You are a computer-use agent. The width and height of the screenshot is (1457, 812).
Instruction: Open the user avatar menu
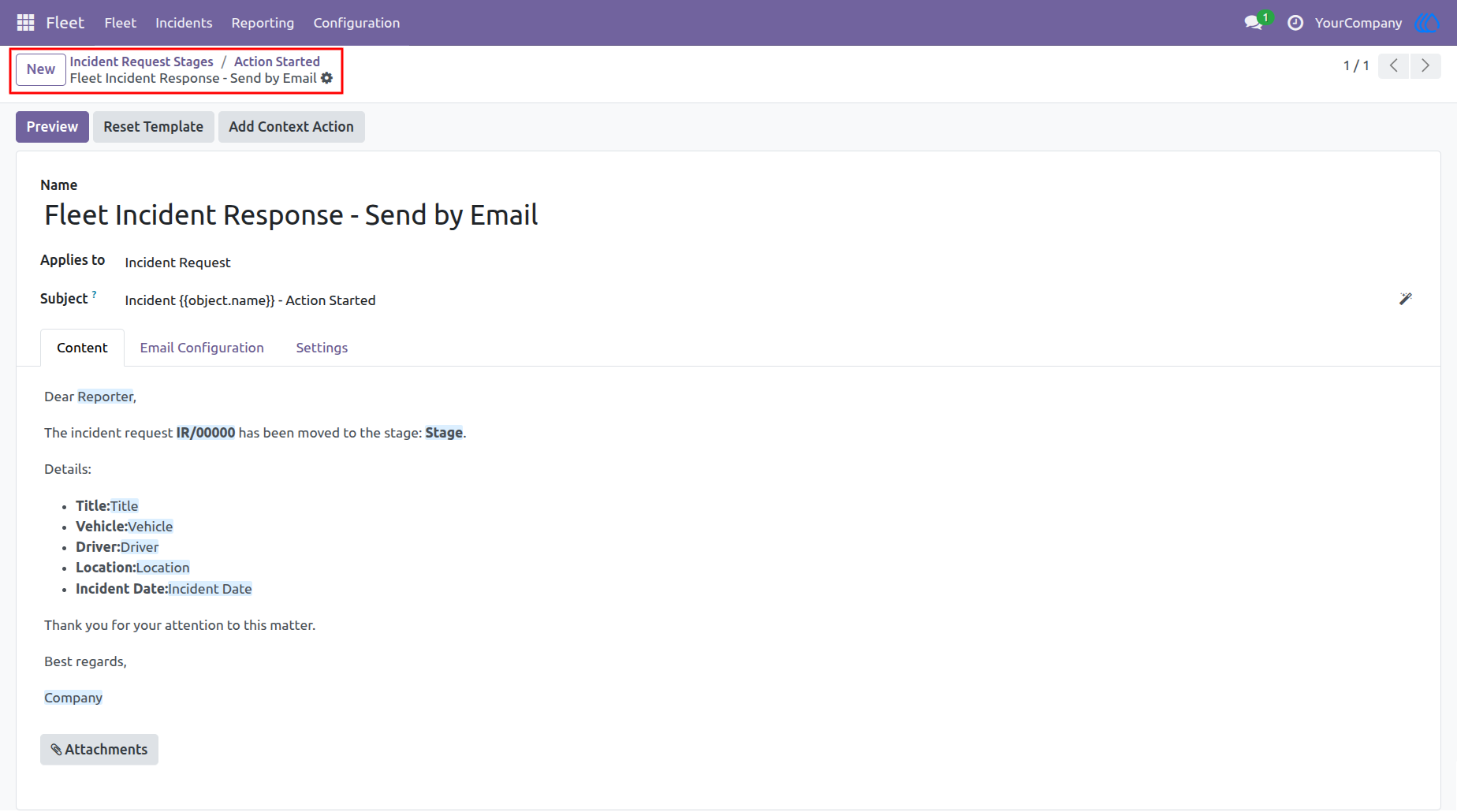[x=1428, y=23]
